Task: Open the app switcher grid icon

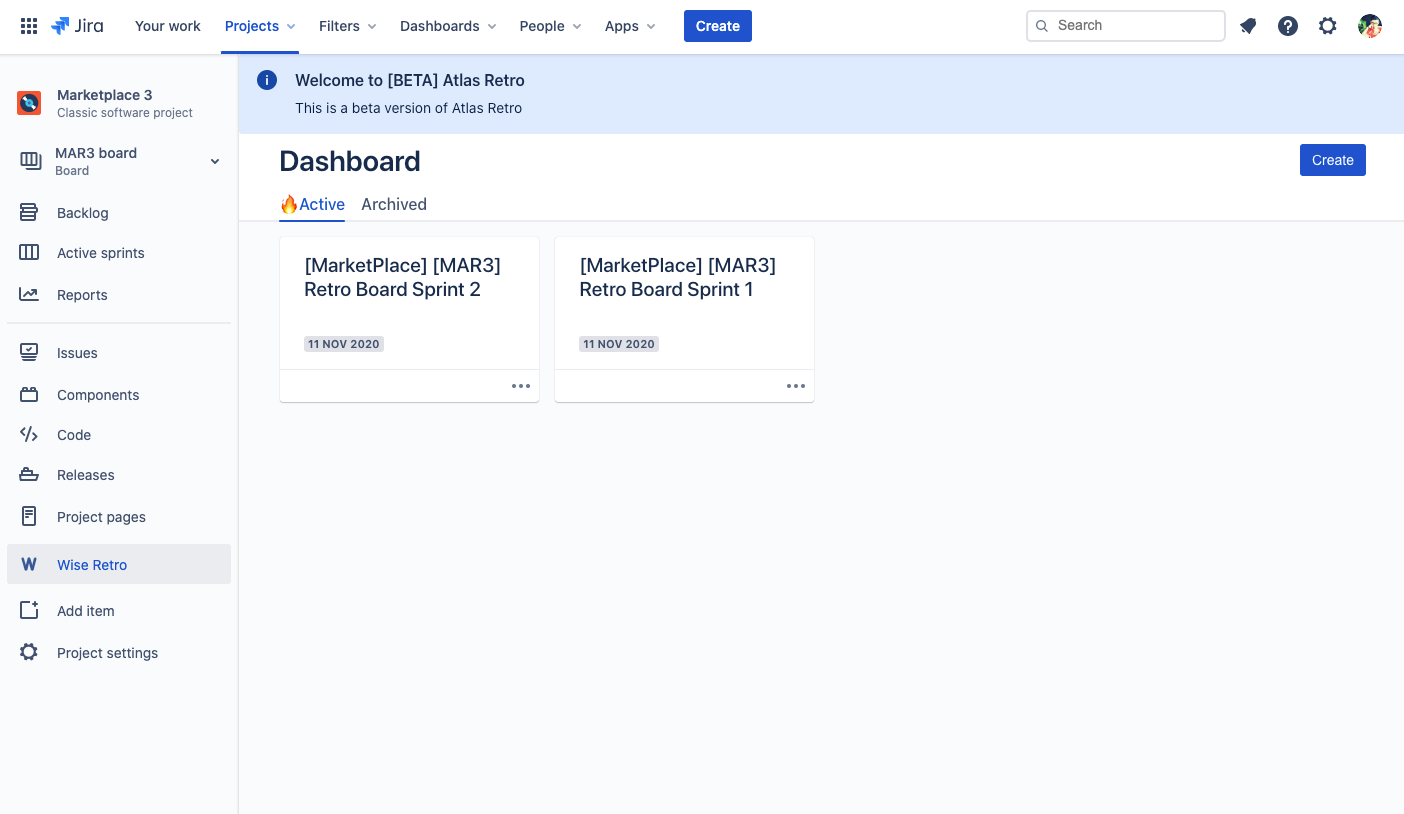Action: tap(29, 26)
